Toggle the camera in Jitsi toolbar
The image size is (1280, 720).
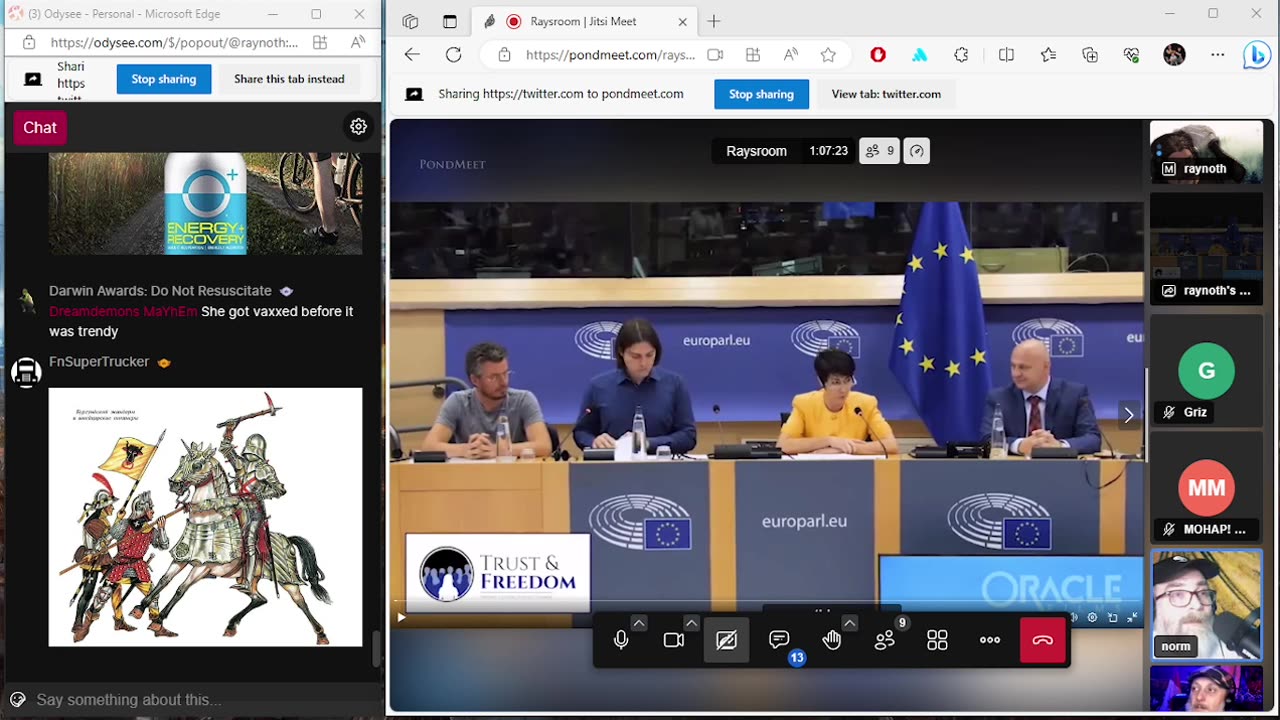(x=674, y=641)
